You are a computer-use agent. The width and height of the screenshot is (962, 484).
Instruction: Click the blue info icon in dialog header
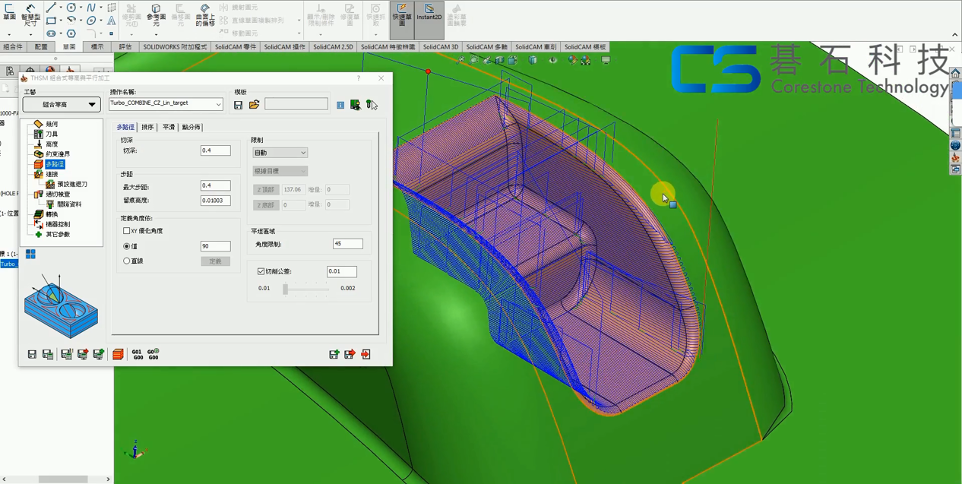(340, 105)
